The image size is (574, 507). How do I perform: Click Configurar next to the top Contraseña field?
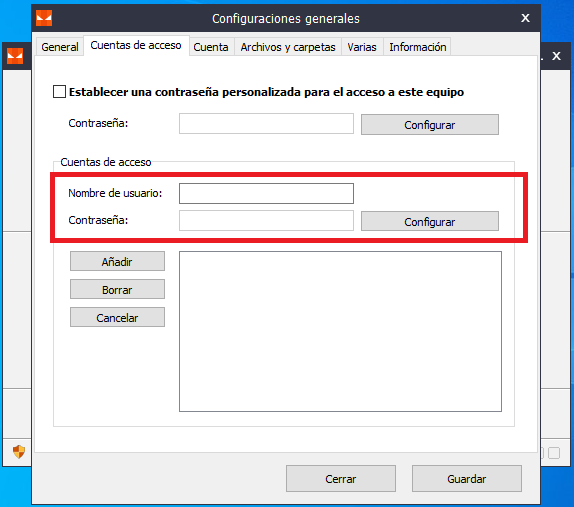click(x=430, y=125)
